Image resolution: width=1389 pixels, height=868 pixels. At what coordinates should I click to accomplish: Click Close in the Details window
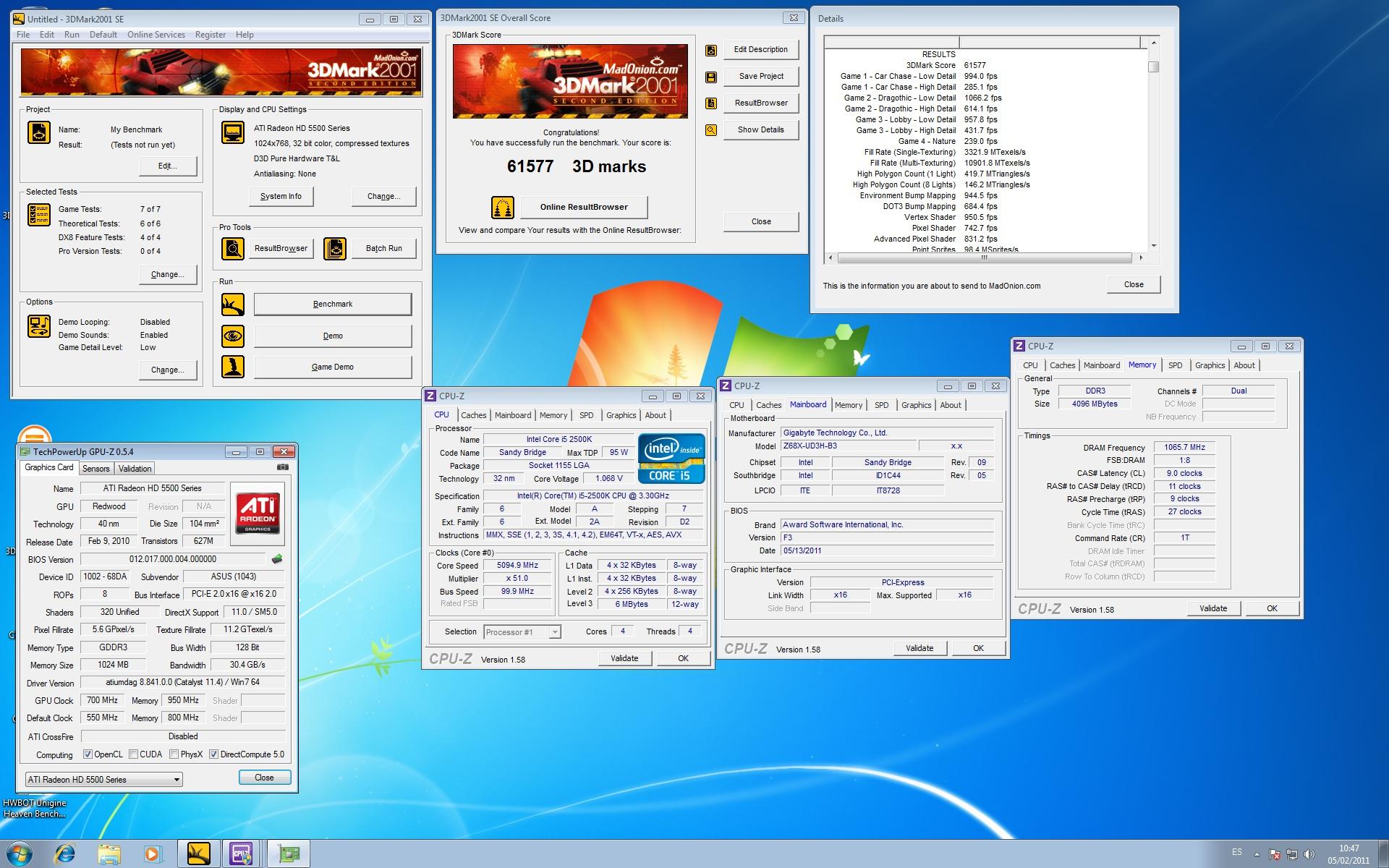point(1134,285)
